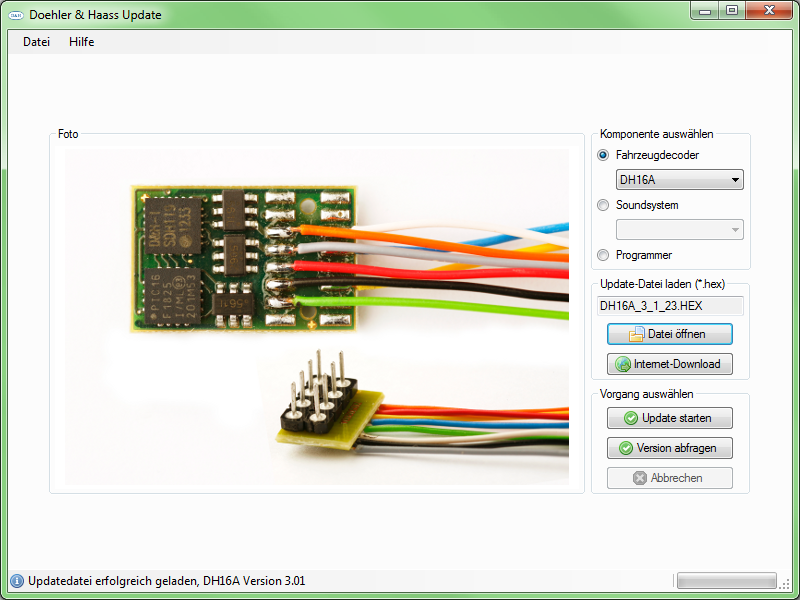The height and width of the screenshot is (600, 800).
Task: Maximize the Doehler & Haass Update window
Action: [732, 11]
